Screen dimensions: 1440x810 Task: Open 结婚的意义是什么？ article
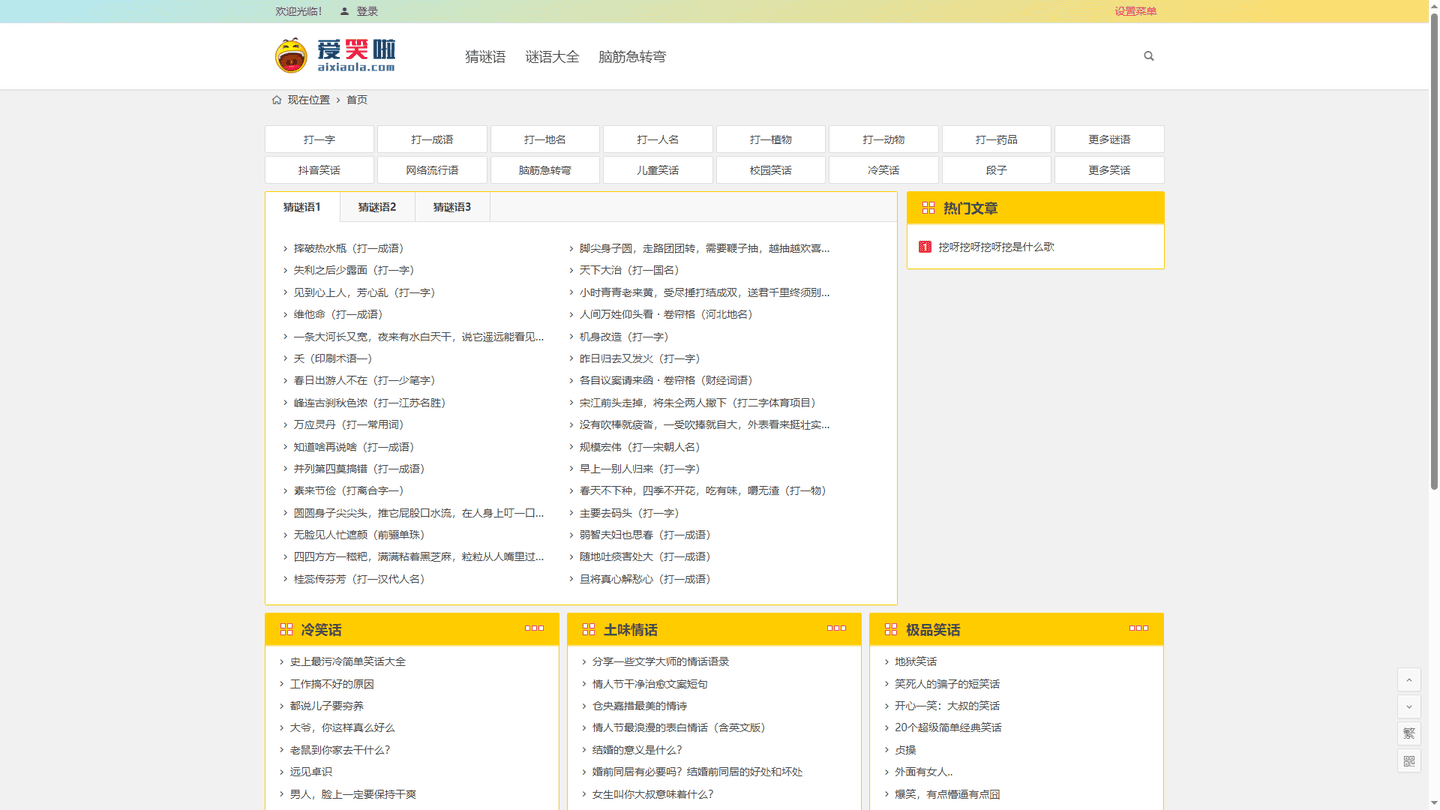pos(637,750)
